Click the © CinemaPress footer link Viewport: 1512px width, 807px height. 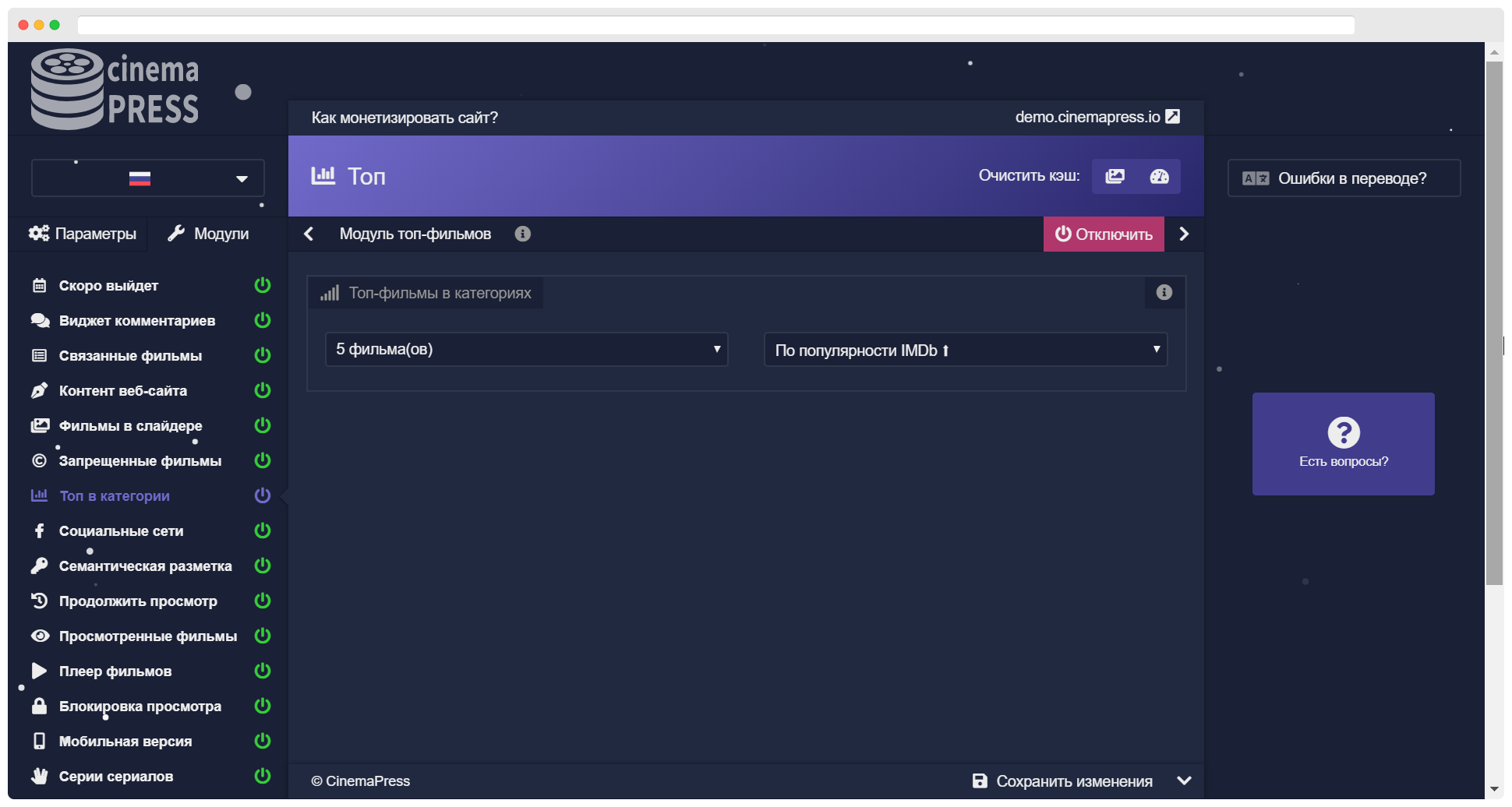(360, 781)
